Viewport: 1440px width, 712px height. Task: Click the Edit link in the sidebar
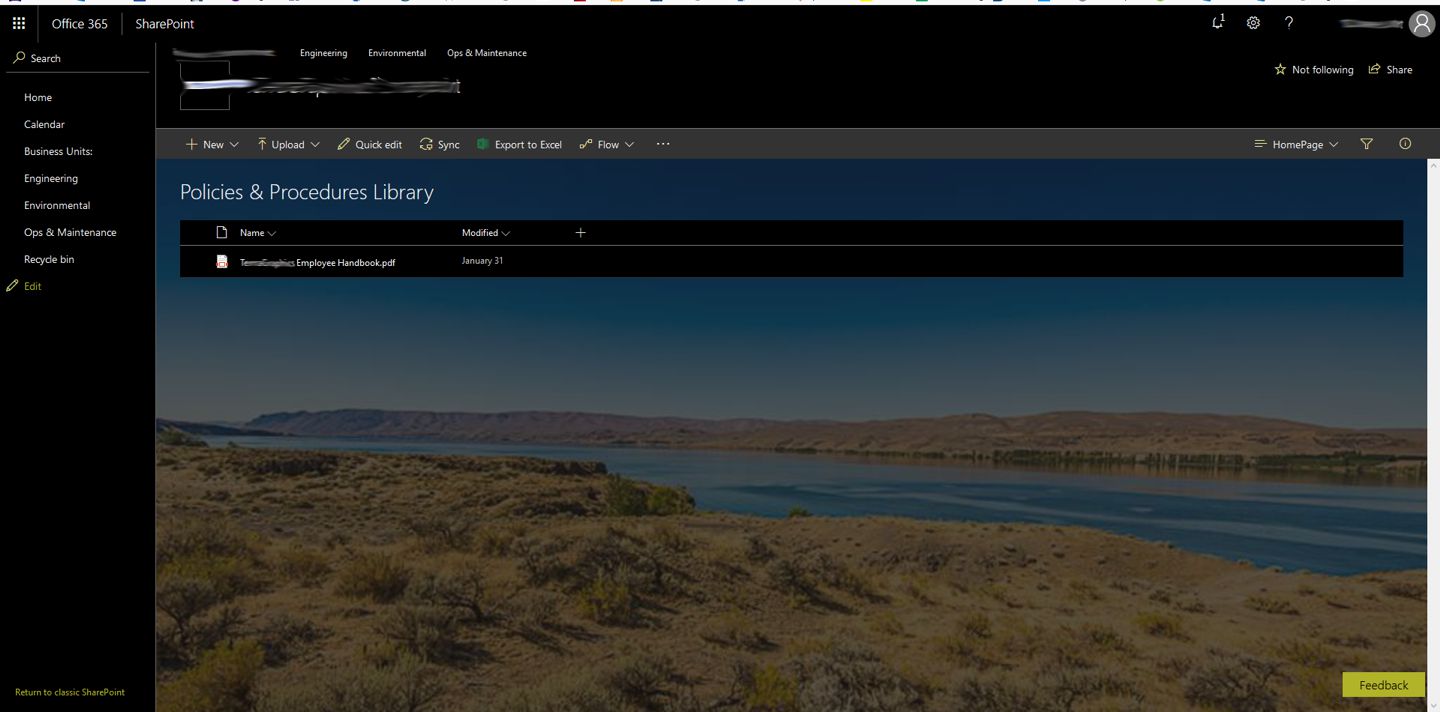pos(33,286)
